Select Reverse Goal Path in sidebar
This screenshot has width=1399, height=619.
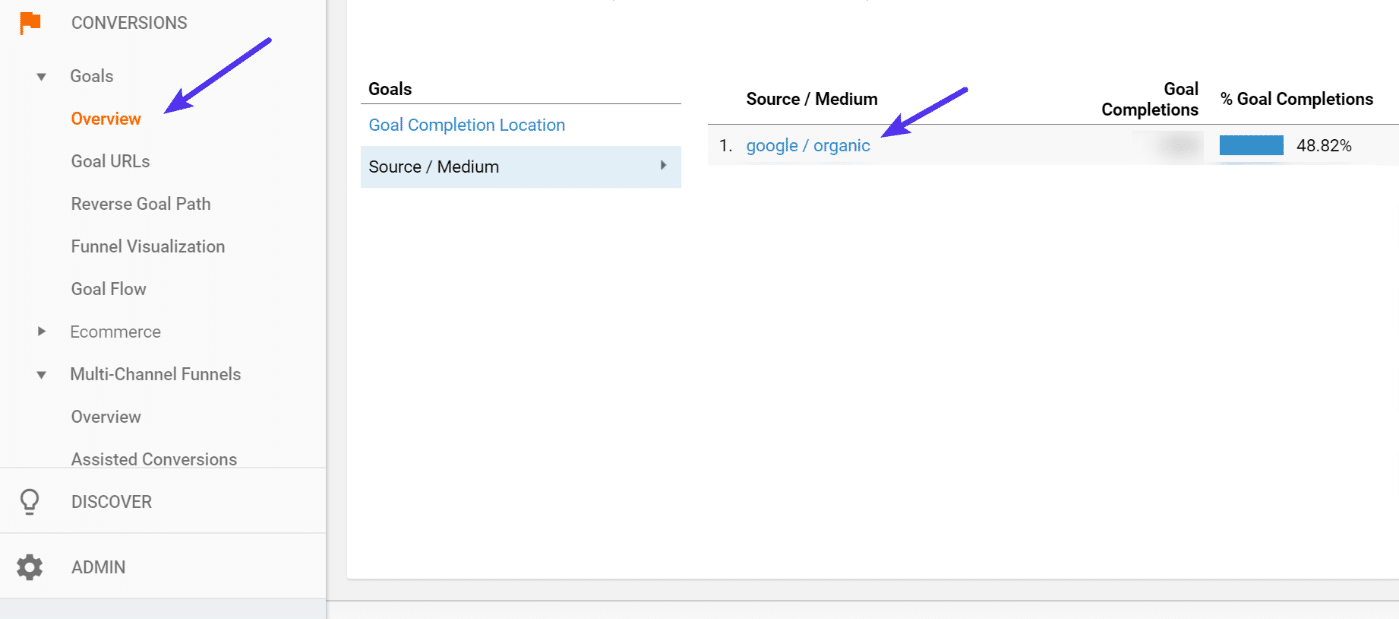[x=141, y=204]
